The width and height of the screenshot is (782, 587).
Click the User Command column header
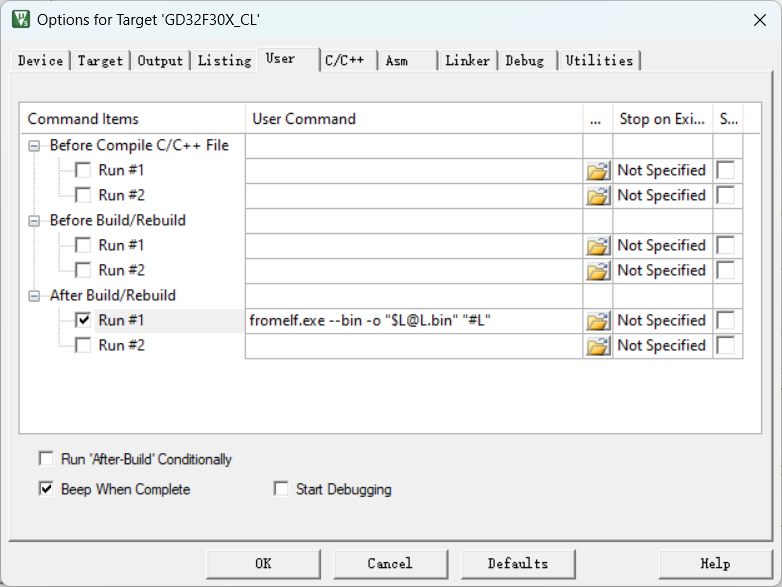tap(414, 119)
